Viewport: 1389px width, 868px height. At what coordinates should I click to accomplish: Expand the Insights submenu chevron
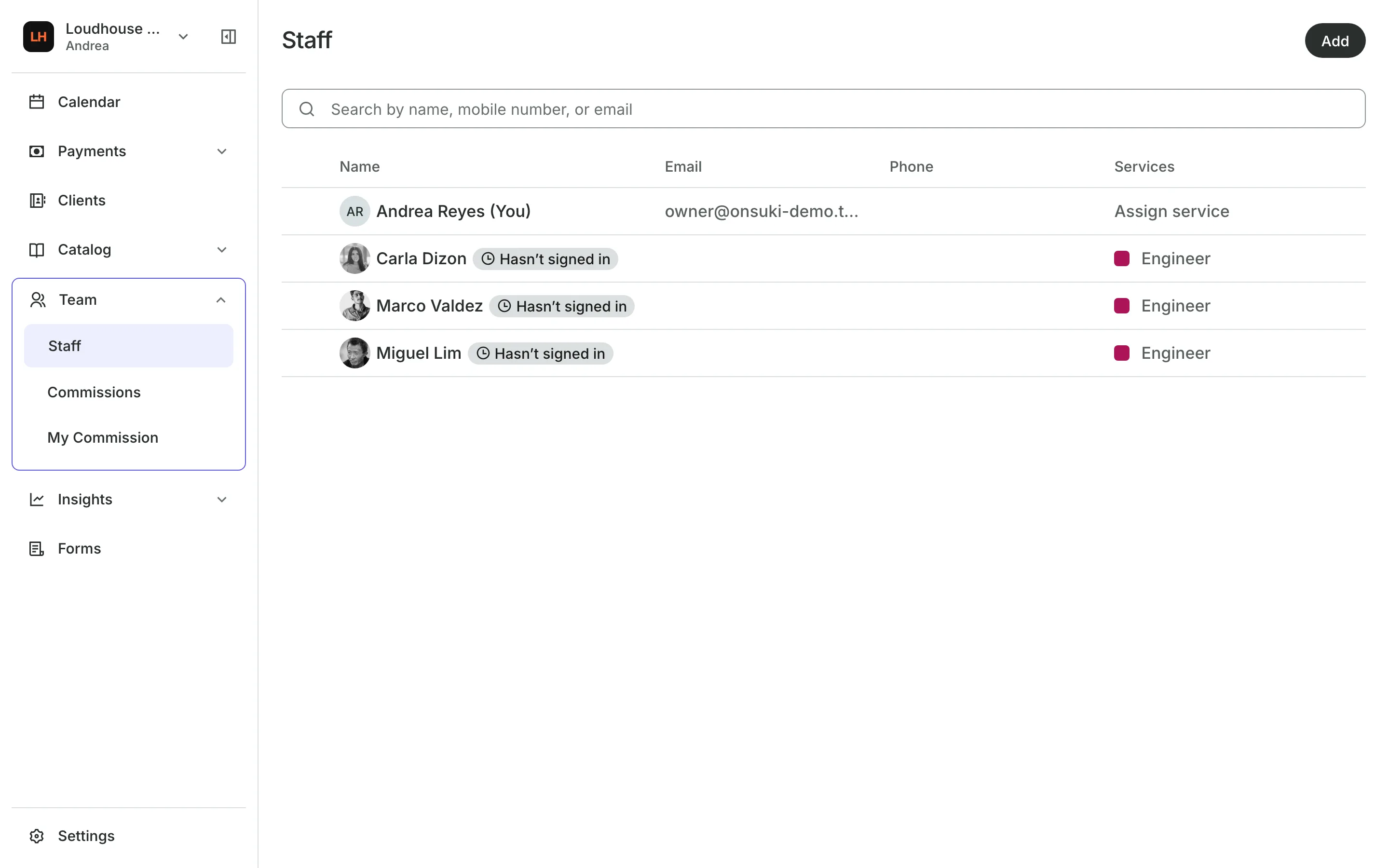tap(221, 500)
